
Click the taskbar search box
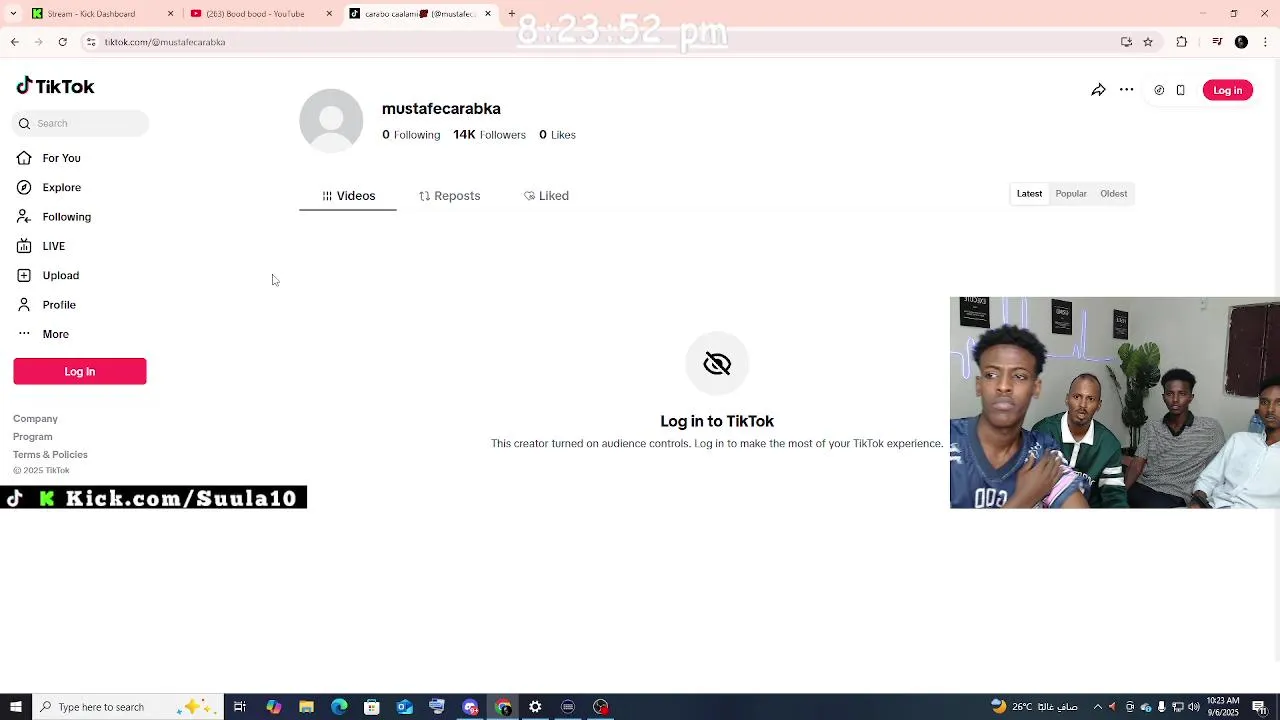pos(127,707)
